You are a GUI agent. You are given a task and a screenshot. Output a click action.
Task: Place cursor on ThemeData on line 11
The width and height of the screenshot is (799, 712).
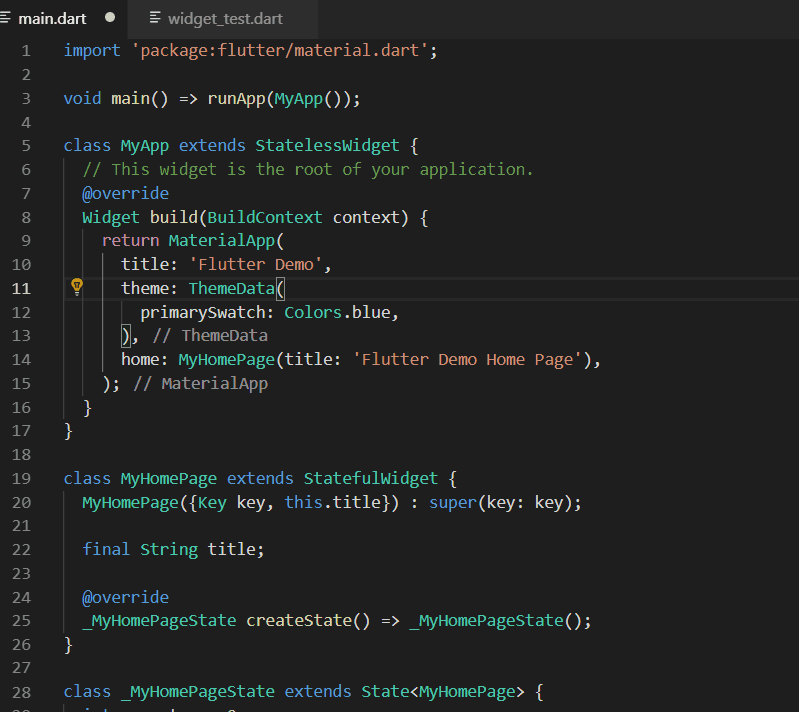(231, 288)
